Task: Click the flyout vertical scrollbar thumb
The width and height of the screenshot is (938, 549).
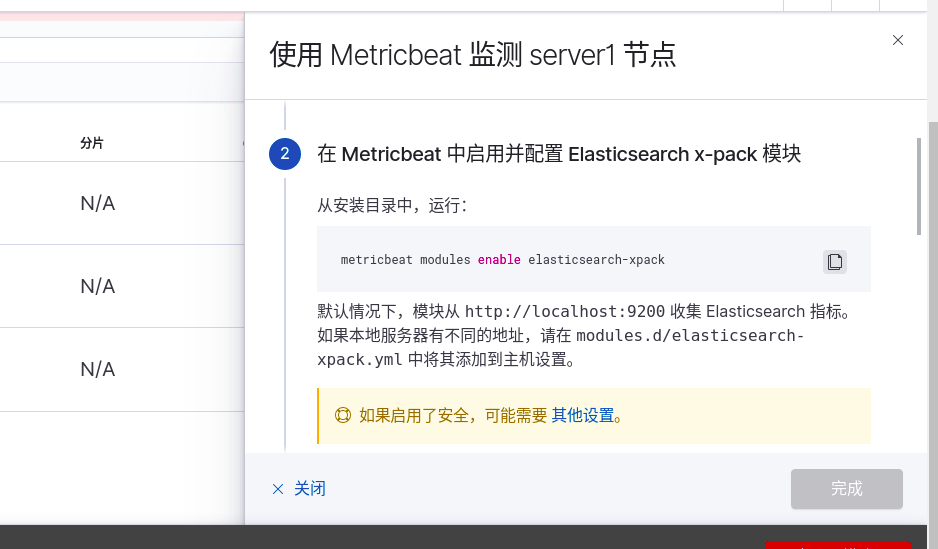Action: coord(919,187)
